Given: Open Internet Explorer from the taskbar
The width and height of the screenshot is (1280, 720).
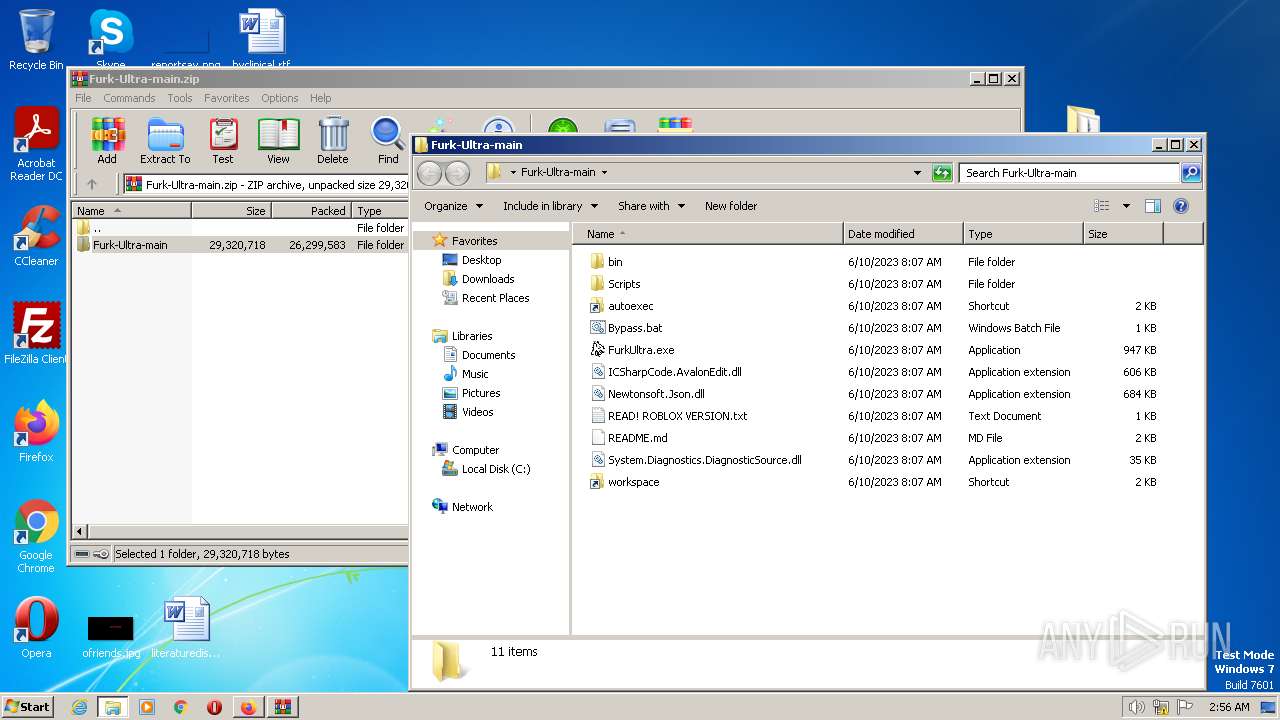Looking at the screenshot, I should 79,707.
